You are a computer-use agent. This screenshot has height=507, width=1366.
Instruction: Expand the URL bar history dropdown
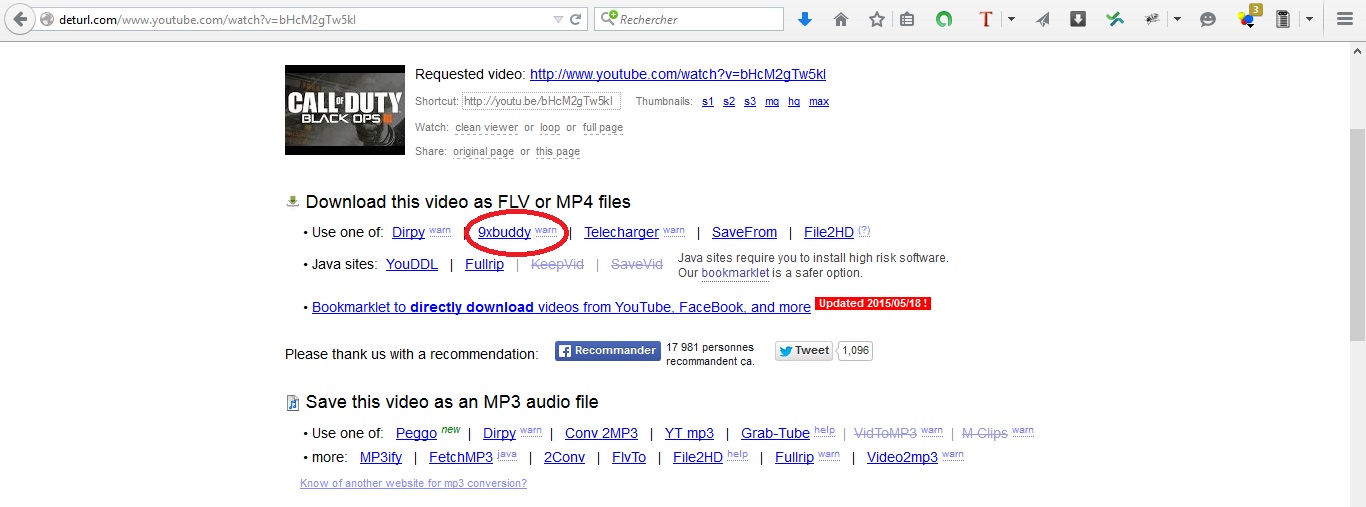558,19
